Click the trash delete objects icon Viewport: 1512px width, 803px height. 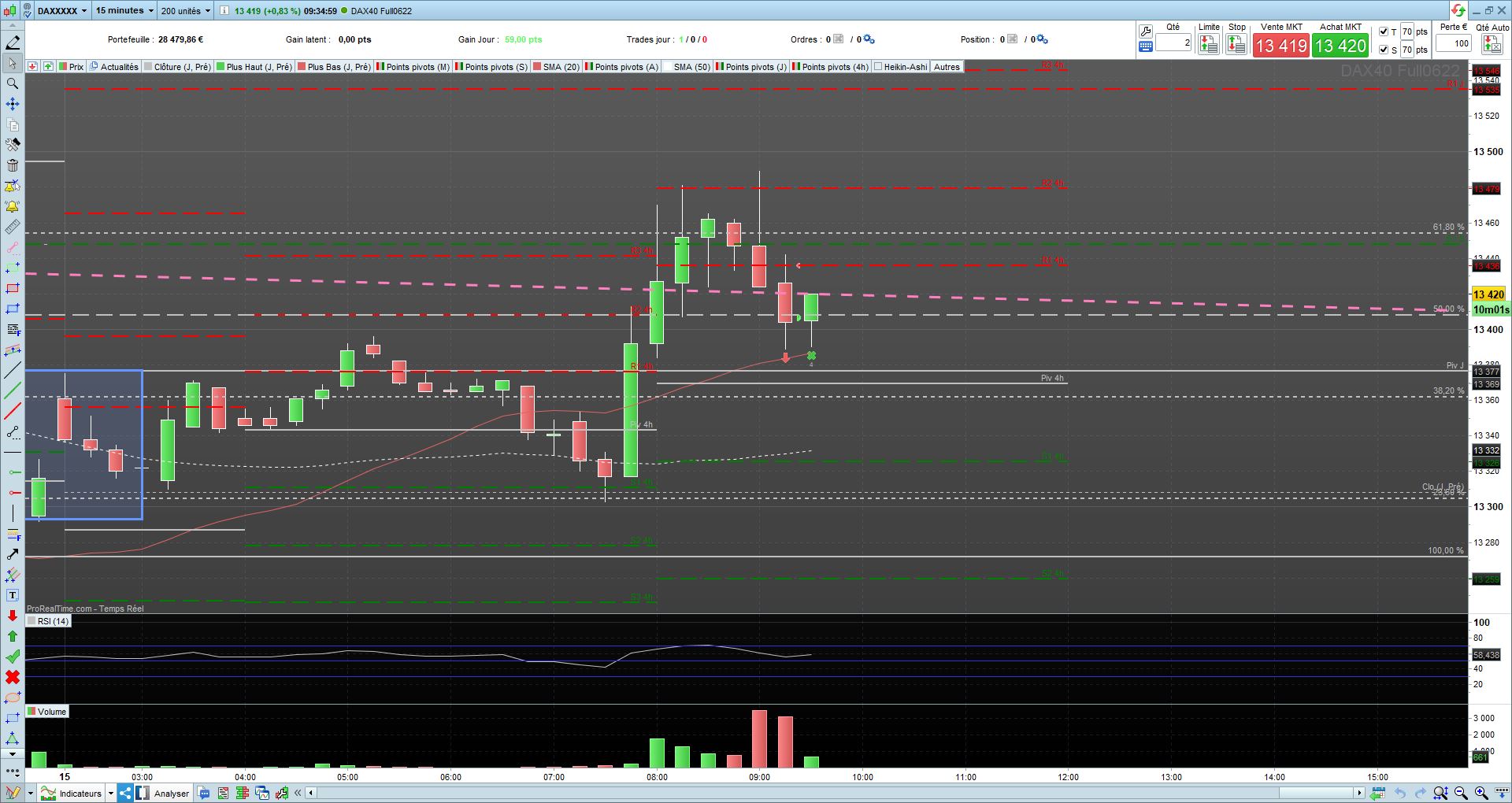click(x=13, y=165)
